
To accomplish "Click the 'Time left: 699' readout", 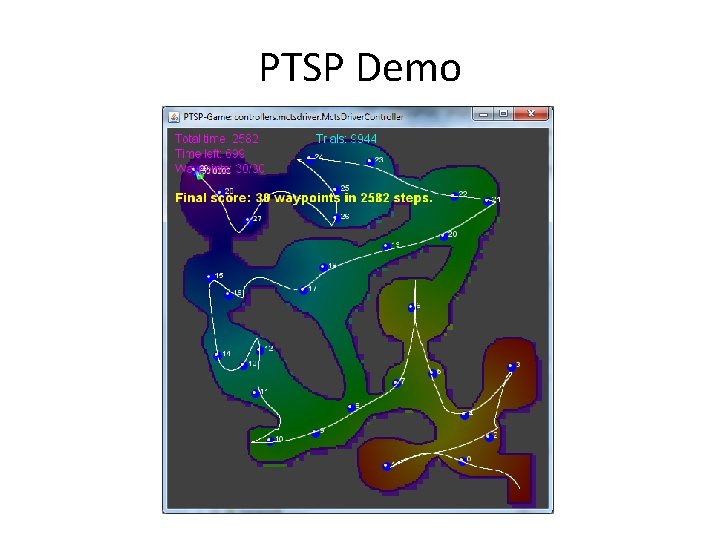I will point(210,153).
